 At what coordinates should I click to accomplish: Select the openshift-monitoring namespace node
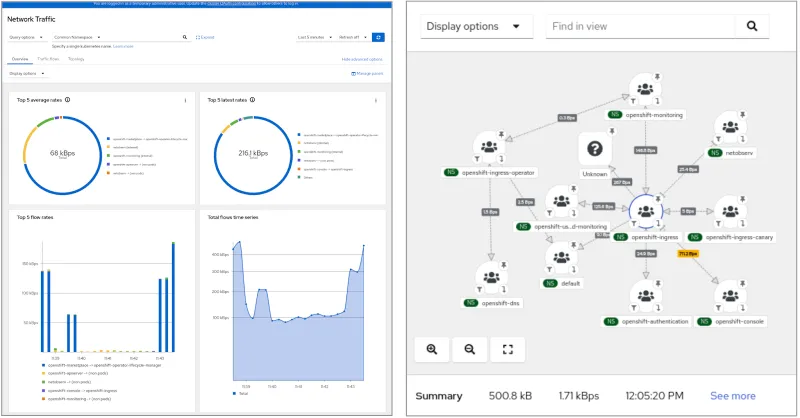tap(645, 90)
